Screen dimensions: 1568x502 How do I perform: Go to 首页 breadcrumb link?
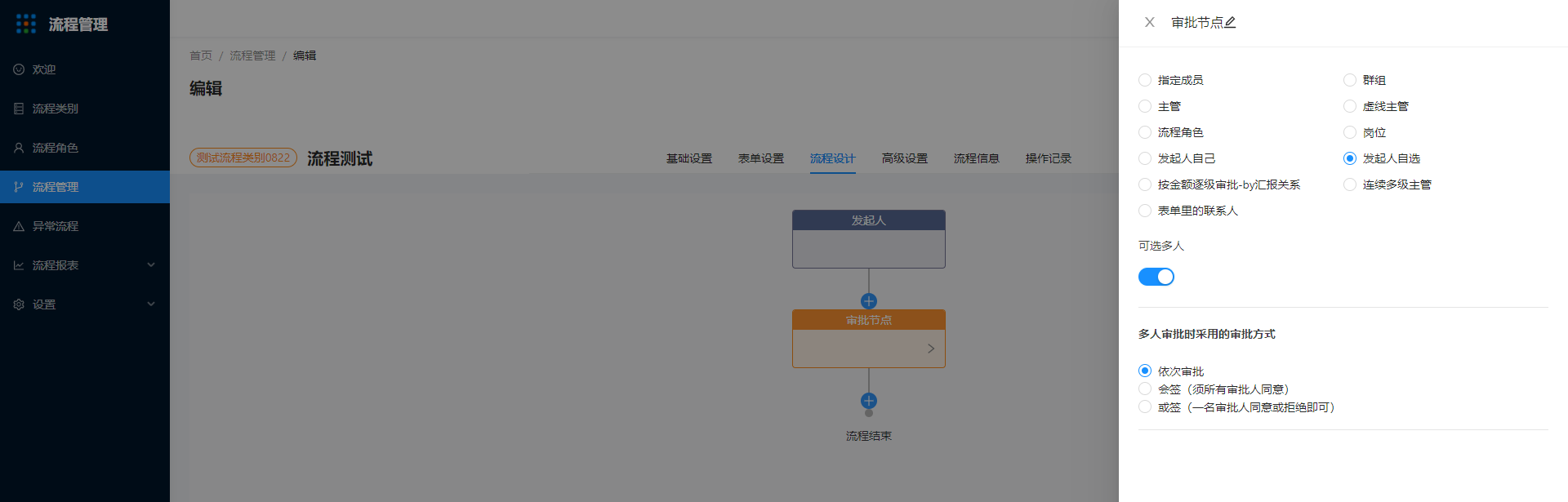[x=201, y=56]
